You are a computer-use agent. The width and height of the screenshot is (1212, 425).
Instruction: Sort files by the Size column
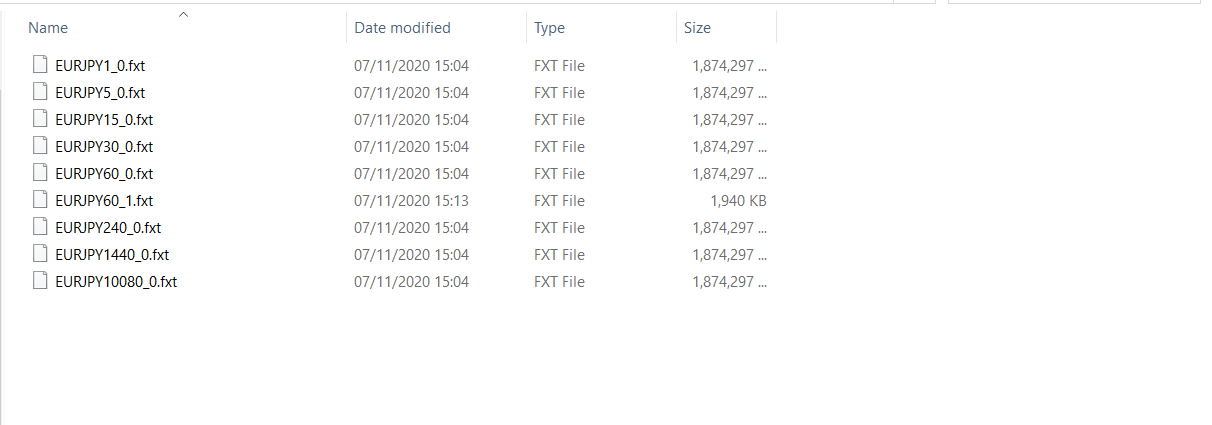(697, 28)
